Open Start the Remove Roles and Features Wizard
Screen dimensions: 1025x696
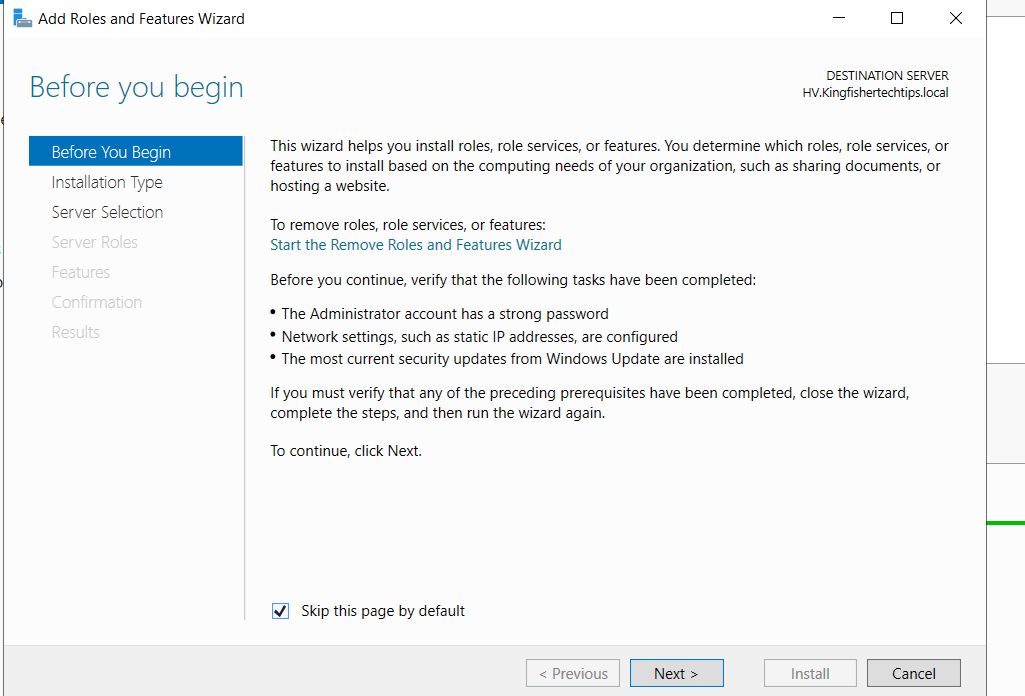416,245
